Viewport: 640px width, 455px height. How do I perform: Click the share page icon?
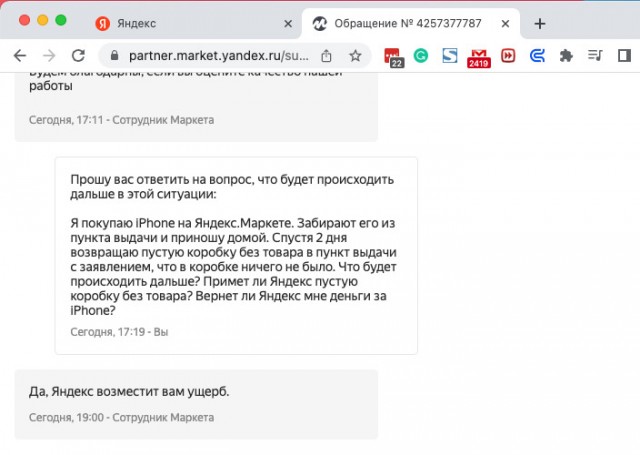(x=327, y=56)
